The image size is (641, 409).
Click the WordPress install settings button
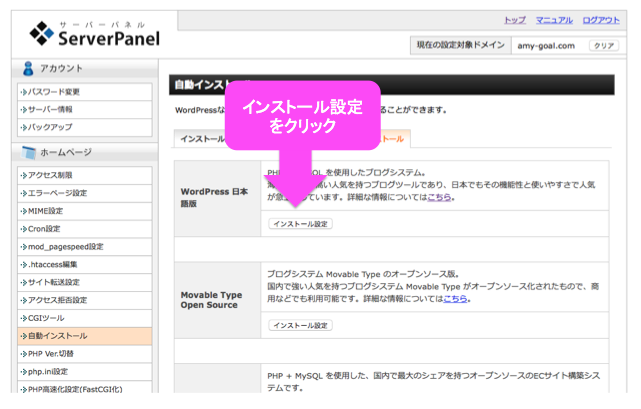[x=300, y=224]
